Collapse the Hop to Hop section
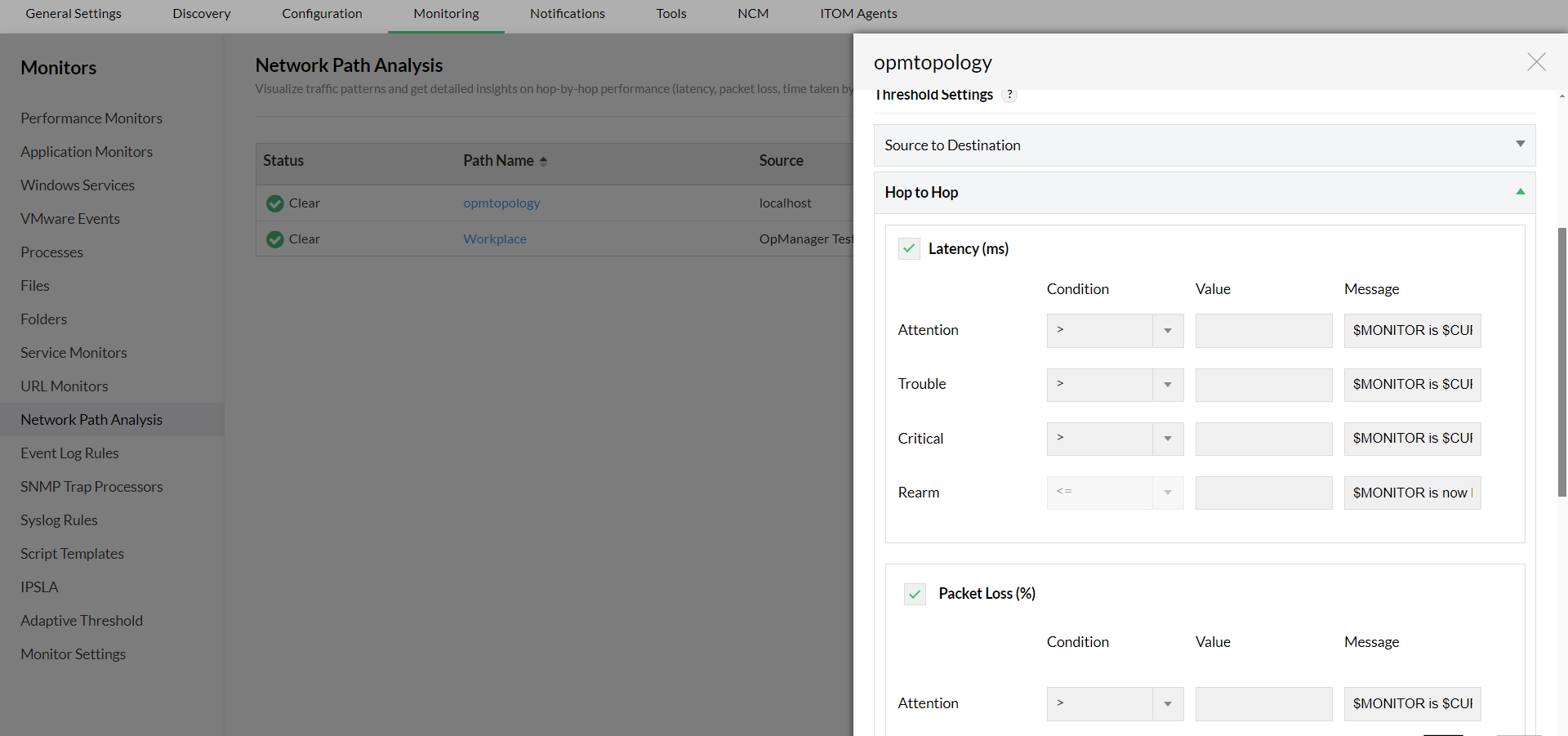This screenshot has height=736, width=1568. (1520, 192)
